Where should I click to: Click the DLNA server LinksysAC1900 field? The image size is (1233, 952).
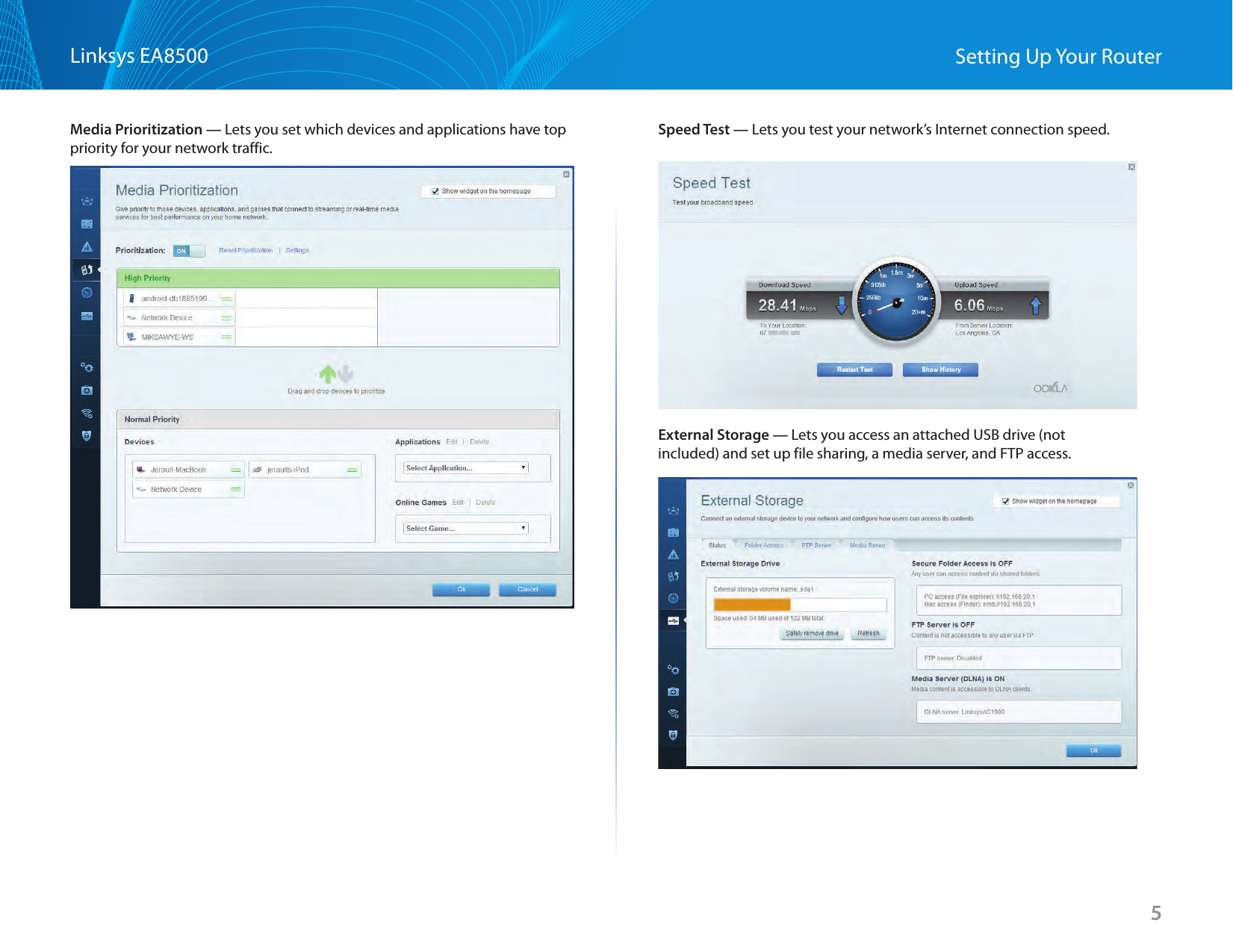tap(1019, 712)
